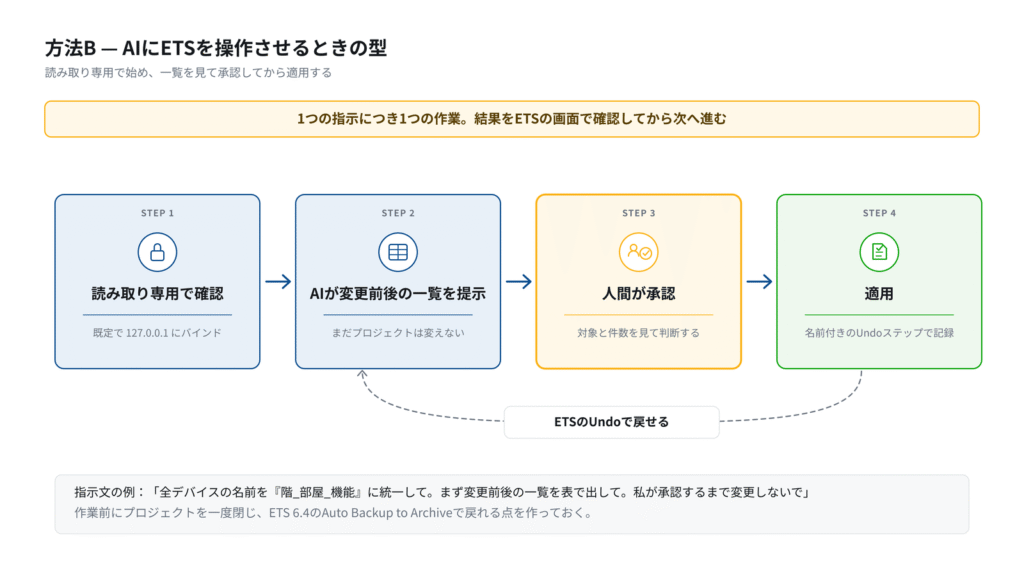Click the text '対象と件数を見て判断する'
The width and height of the screenshot is (1024, 576).
tap(639, 332)
